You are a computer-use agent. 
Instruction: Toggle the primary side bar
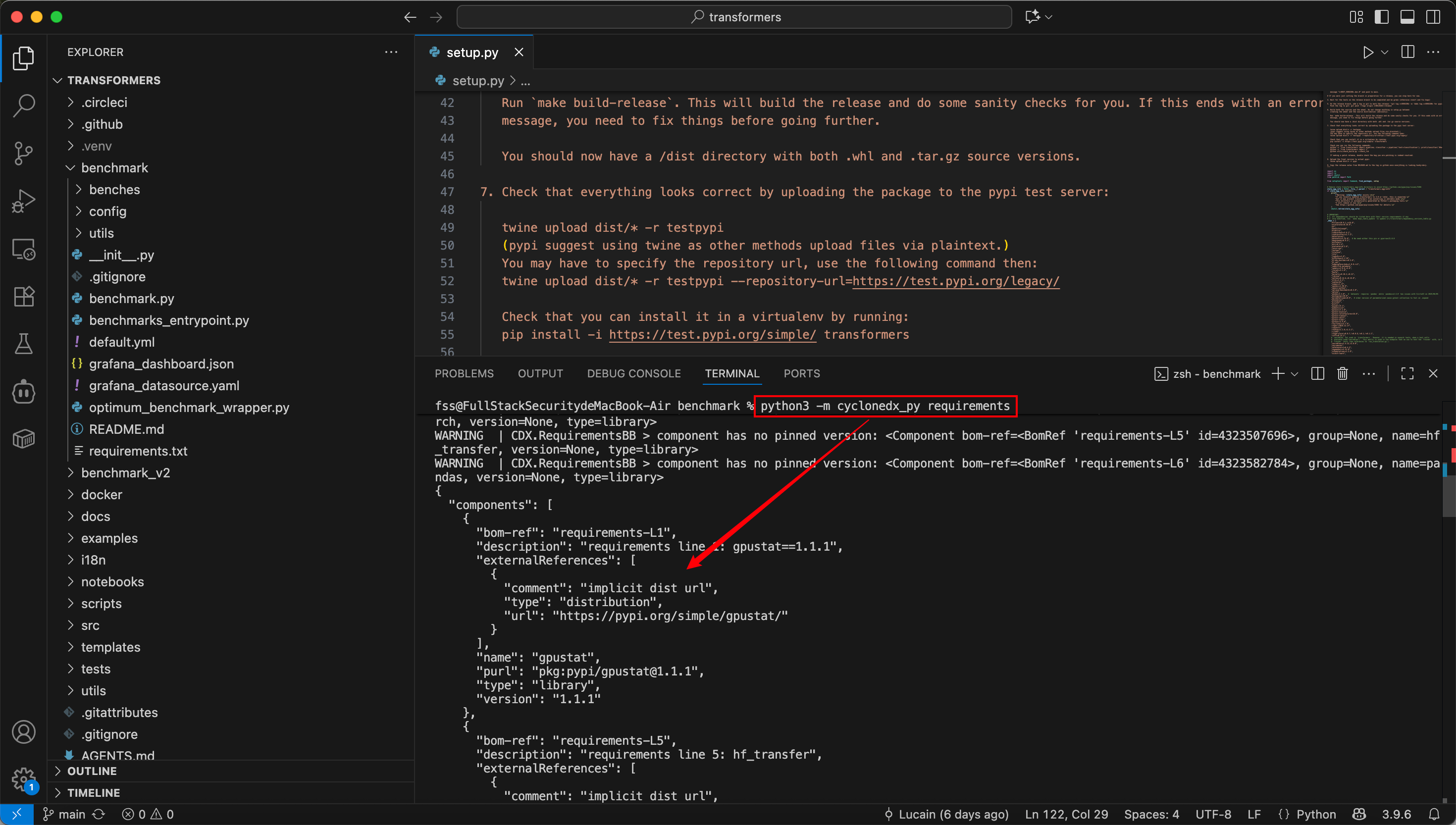pos(1381,17)
